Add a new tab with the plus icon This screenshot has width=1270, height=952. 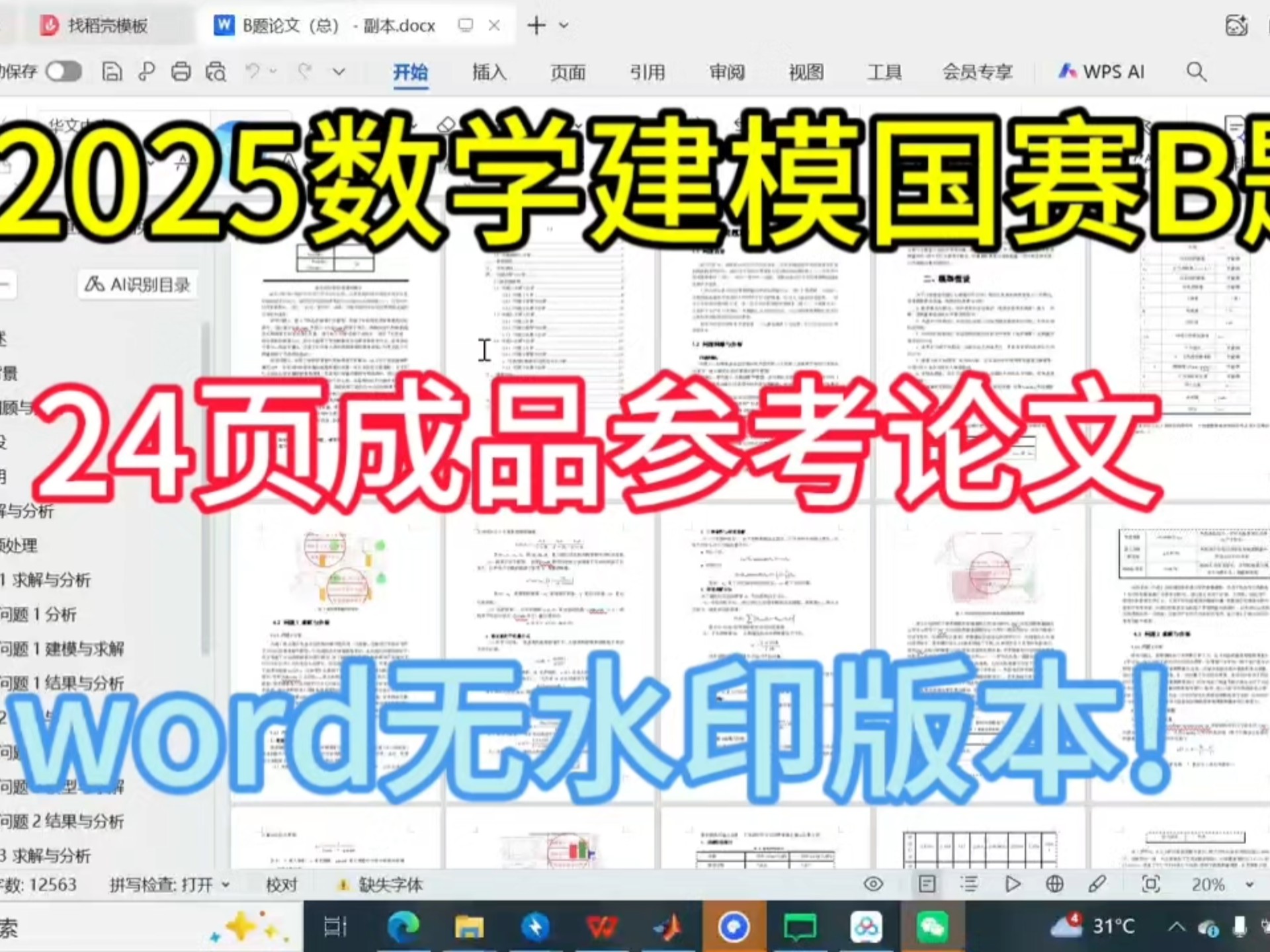pyautogui.click(x=536, y=25)
